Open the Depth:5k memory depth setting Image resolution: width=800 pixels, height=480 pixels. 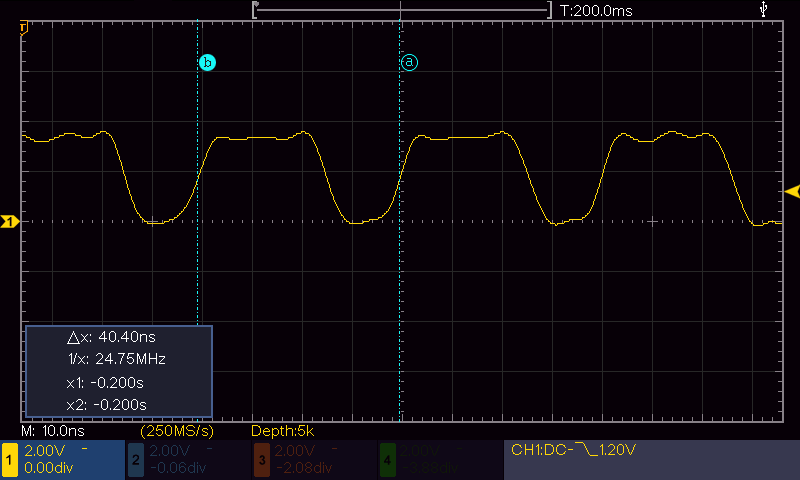[283, 431]
